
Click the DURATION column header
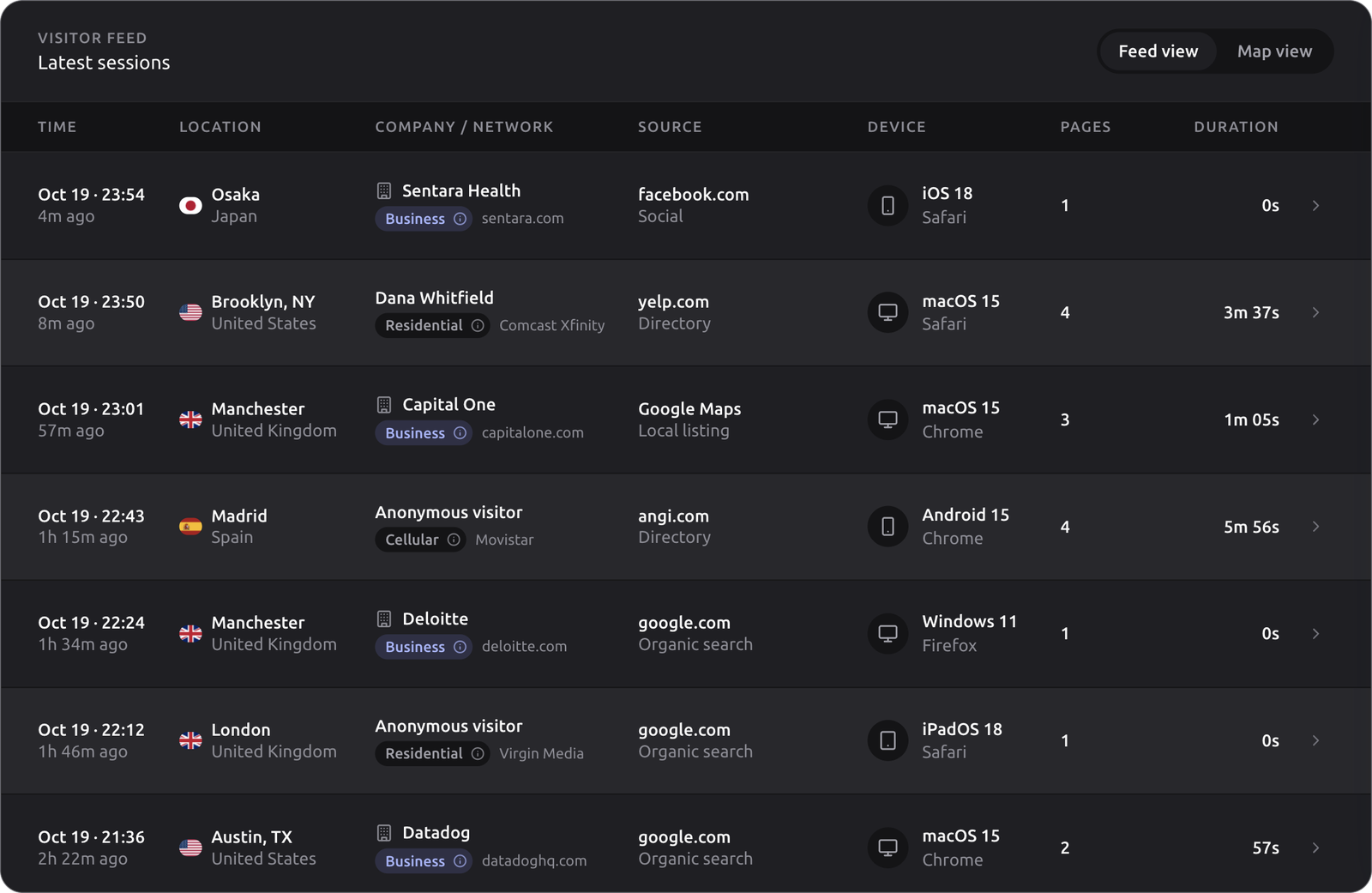(x=1236, y=127)
